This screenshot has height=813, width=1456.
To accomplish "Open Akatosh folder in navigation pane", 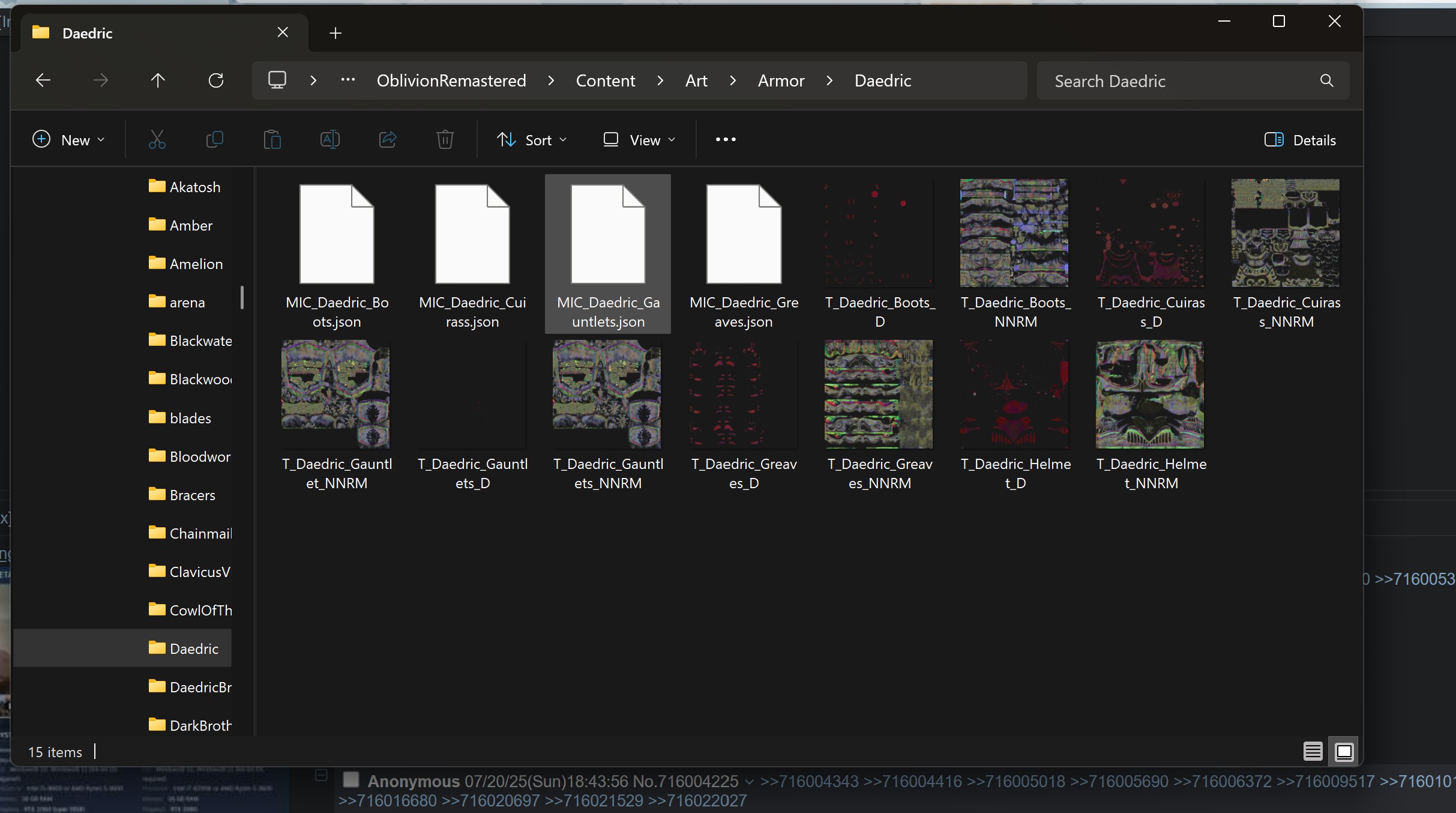I will click(x=184, y=187).
